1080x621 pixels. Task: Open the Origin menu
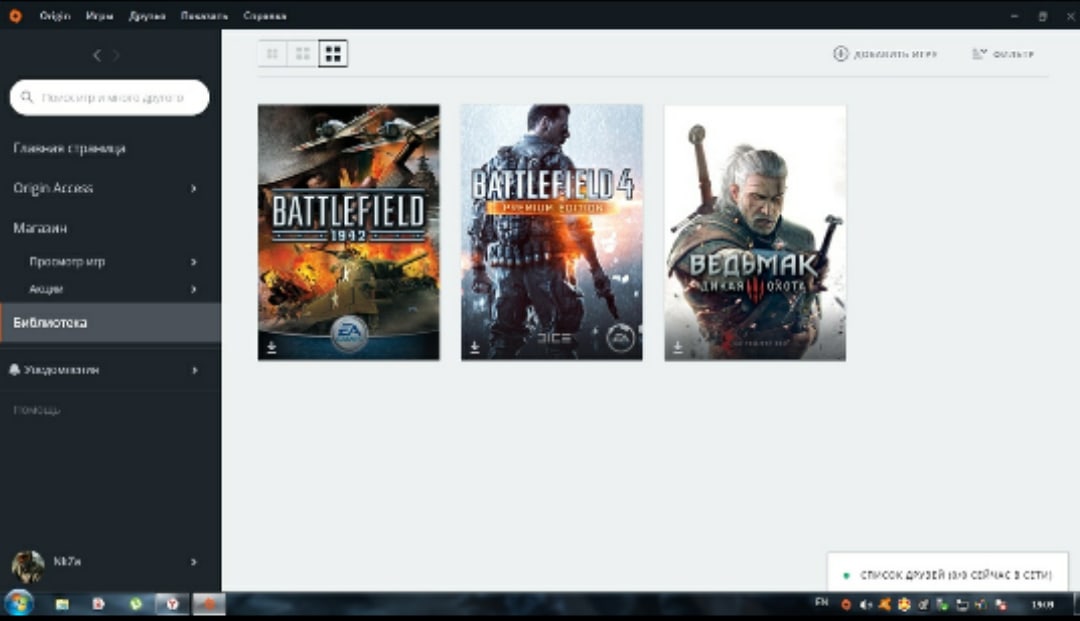pyautogui.click(x=55, y=15)
